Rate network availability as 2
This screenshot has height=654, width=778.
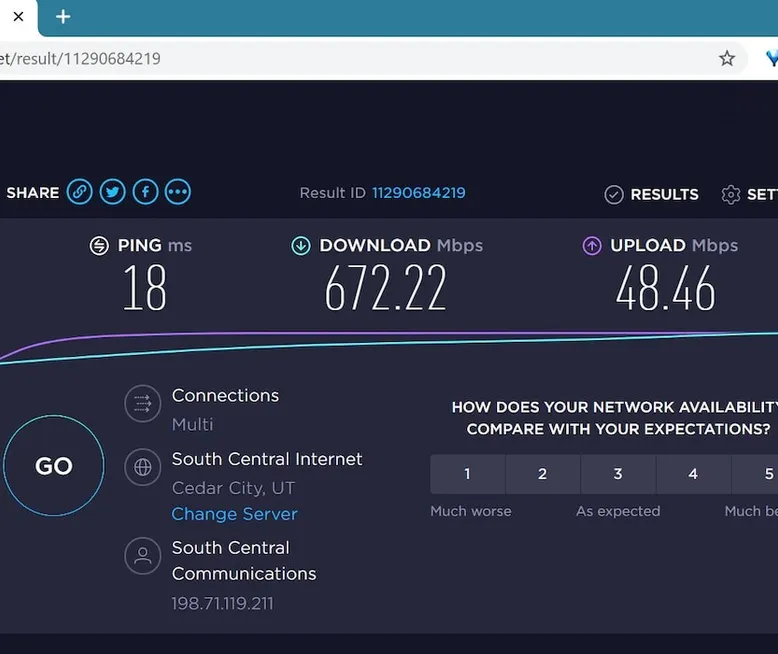543,474
